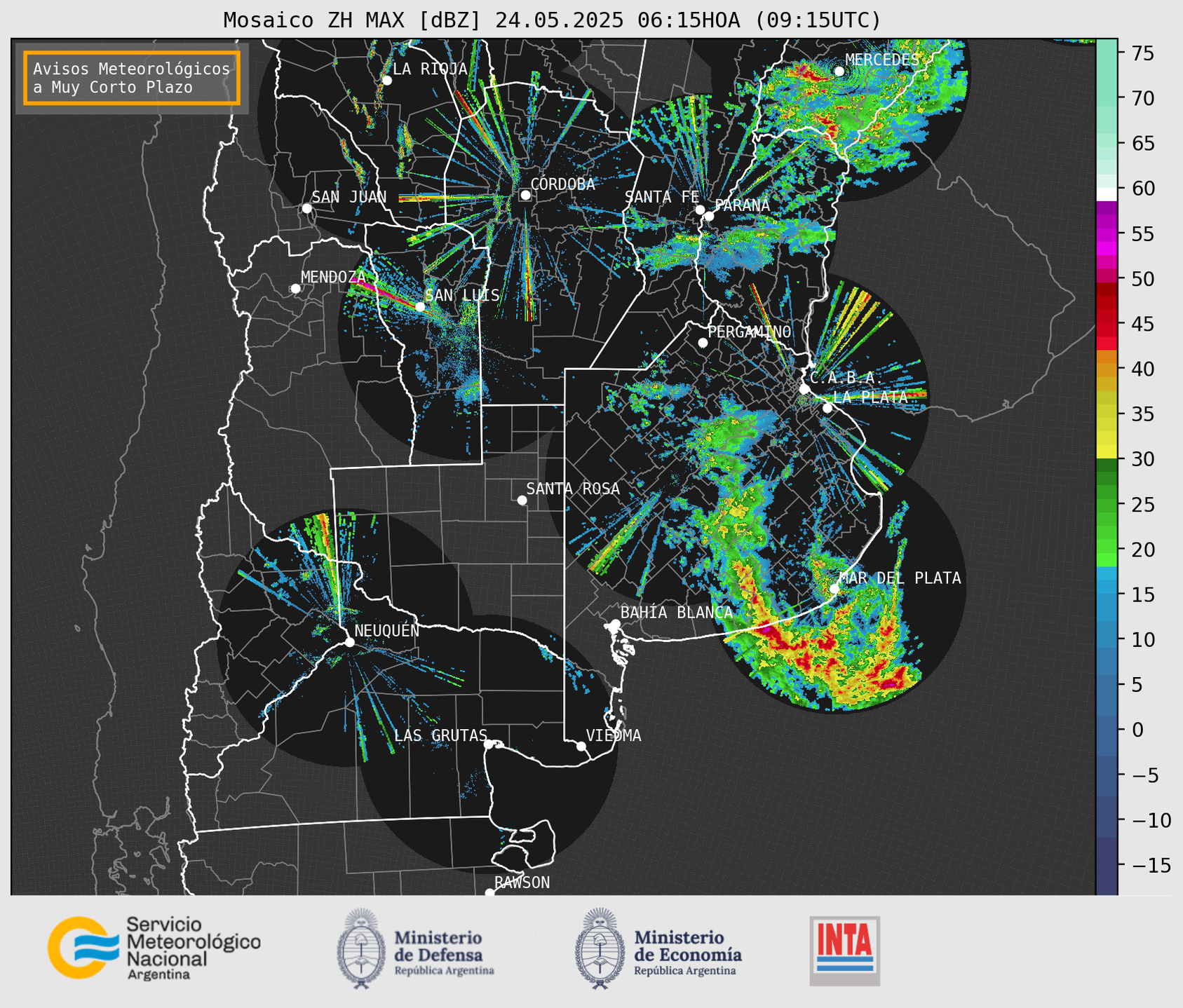Click the MAR DEL PLATA label
The image size is (1183, 1008).
click(x=900, y=578)
